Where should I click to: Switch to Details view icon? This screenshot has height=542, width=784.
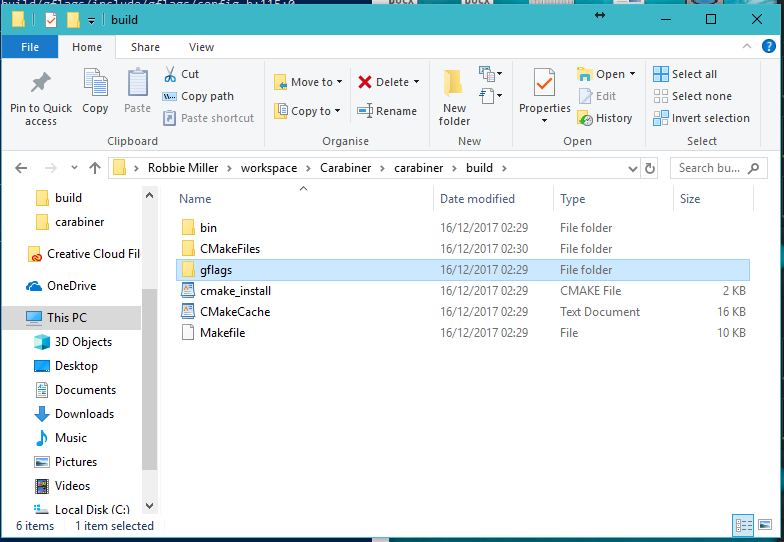(743, 525)
